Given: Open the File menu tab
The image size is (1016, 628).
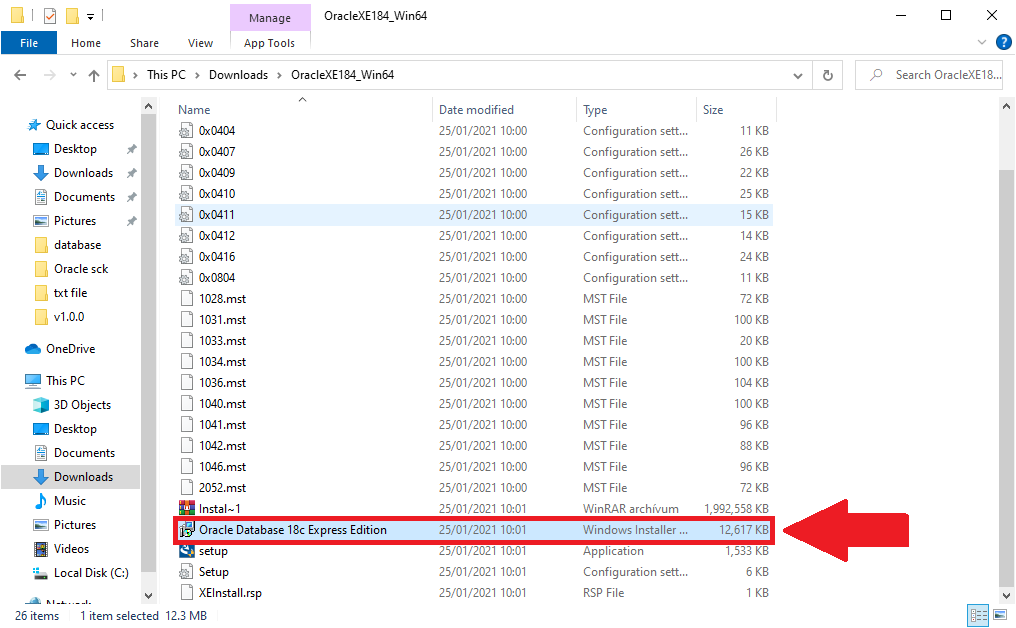Looking at the screenshot, I should pos(29,43).
